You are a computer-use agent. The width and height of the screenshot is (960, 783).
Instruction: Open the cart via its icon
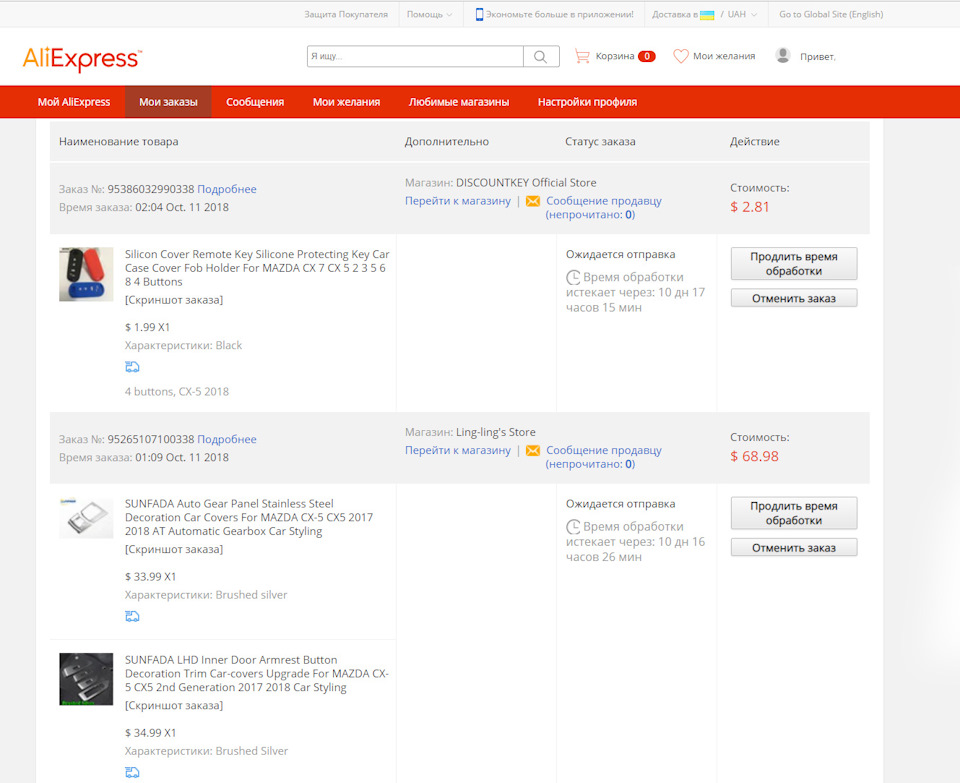582,56
